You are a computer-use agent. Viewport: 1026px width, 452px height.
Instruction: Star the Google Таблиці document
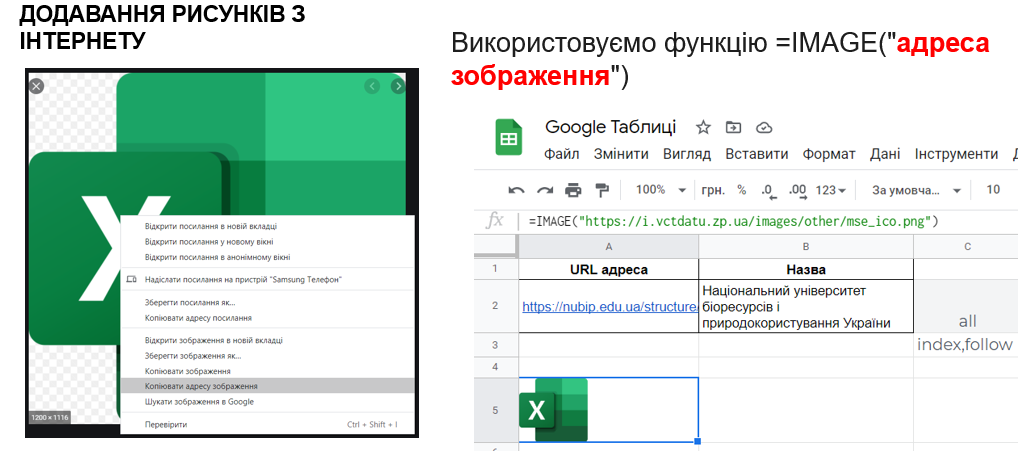click(x=703, y=127)
